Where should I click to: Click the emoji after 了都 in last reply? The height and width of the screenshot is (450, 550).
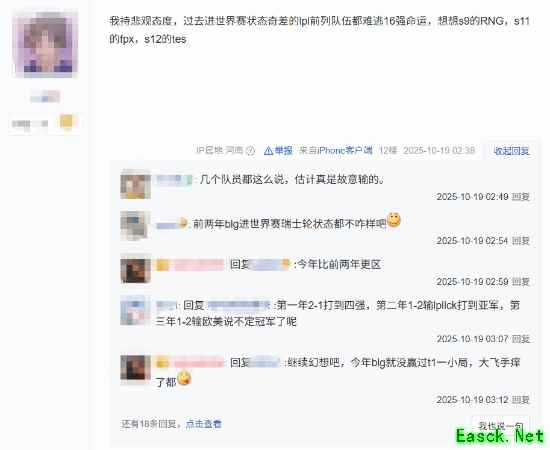[x=184, y=378]
